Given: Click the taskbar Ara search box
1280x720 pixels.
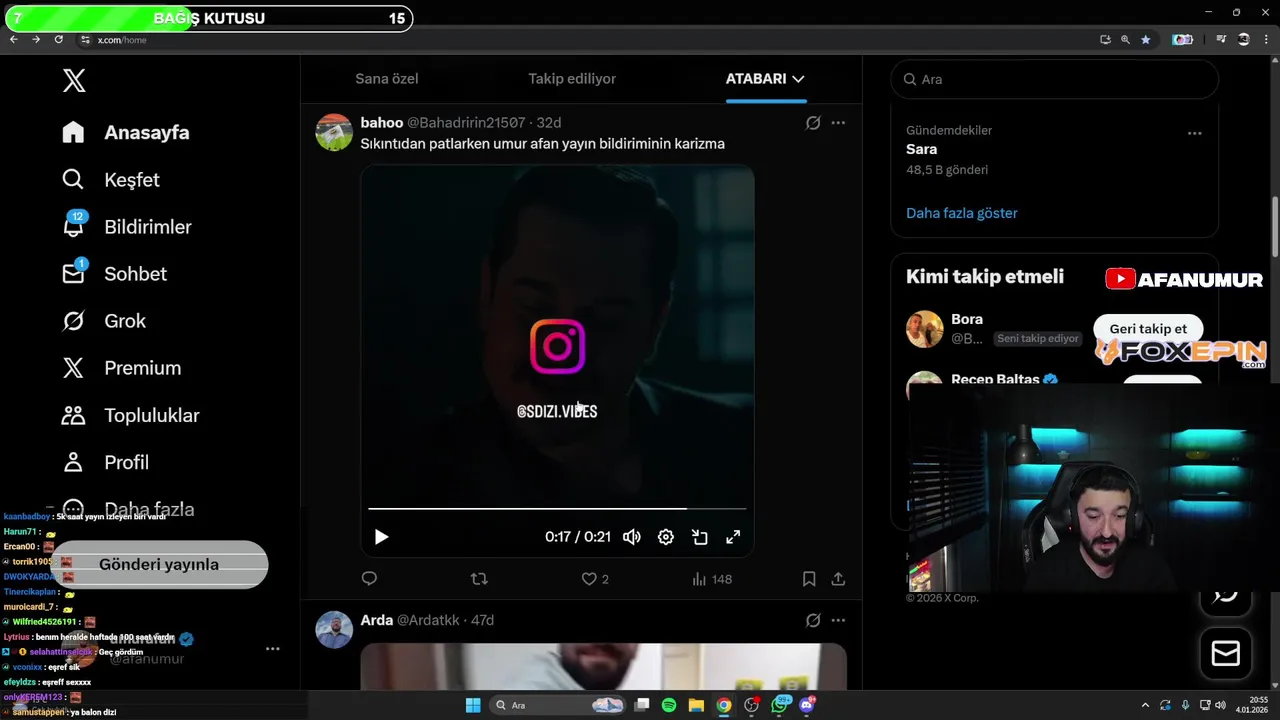Looking at the screenshot, I should [559, 705].
